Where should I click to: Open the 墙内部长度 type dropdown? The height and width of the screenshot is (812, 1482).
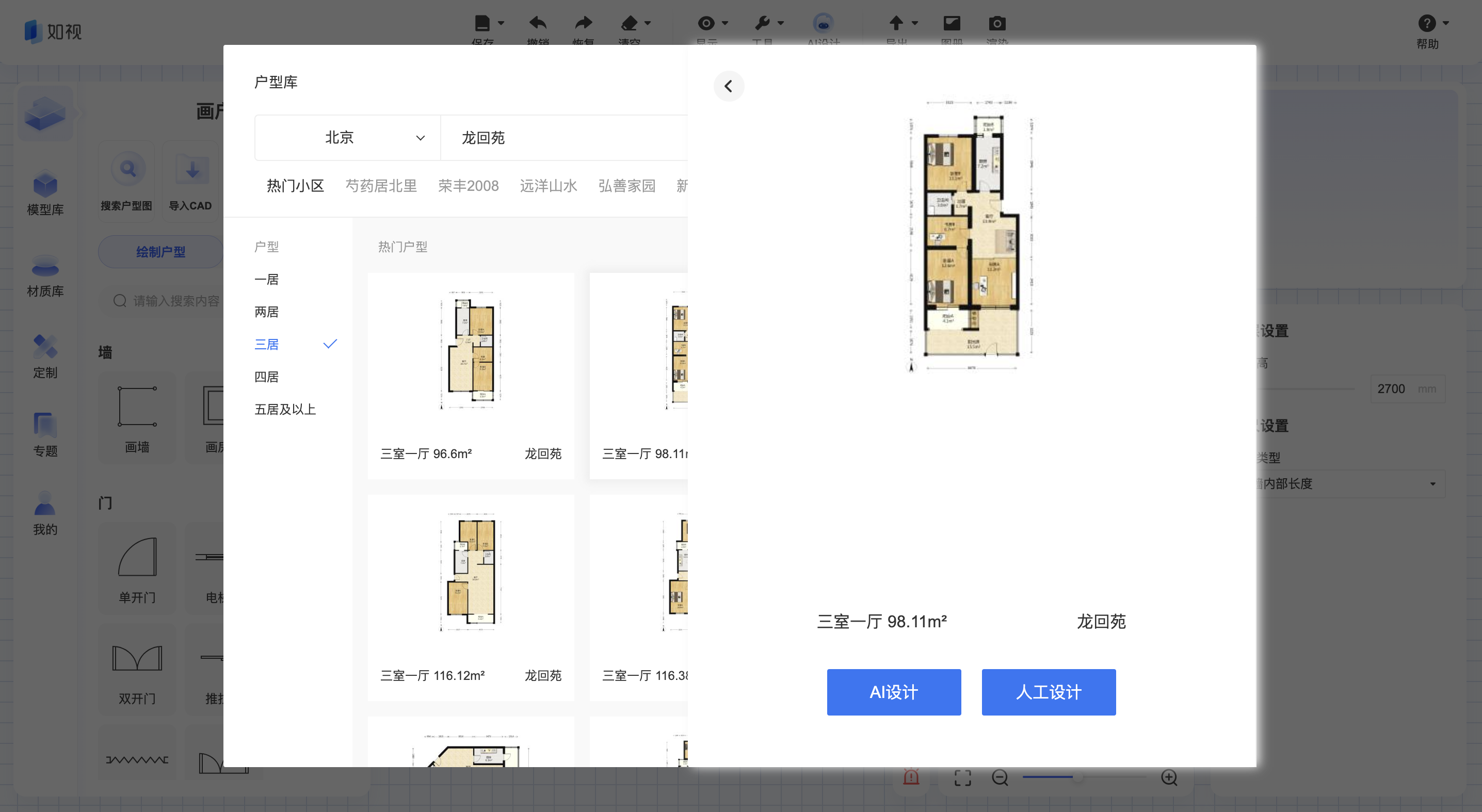(x=1351, y=483)
